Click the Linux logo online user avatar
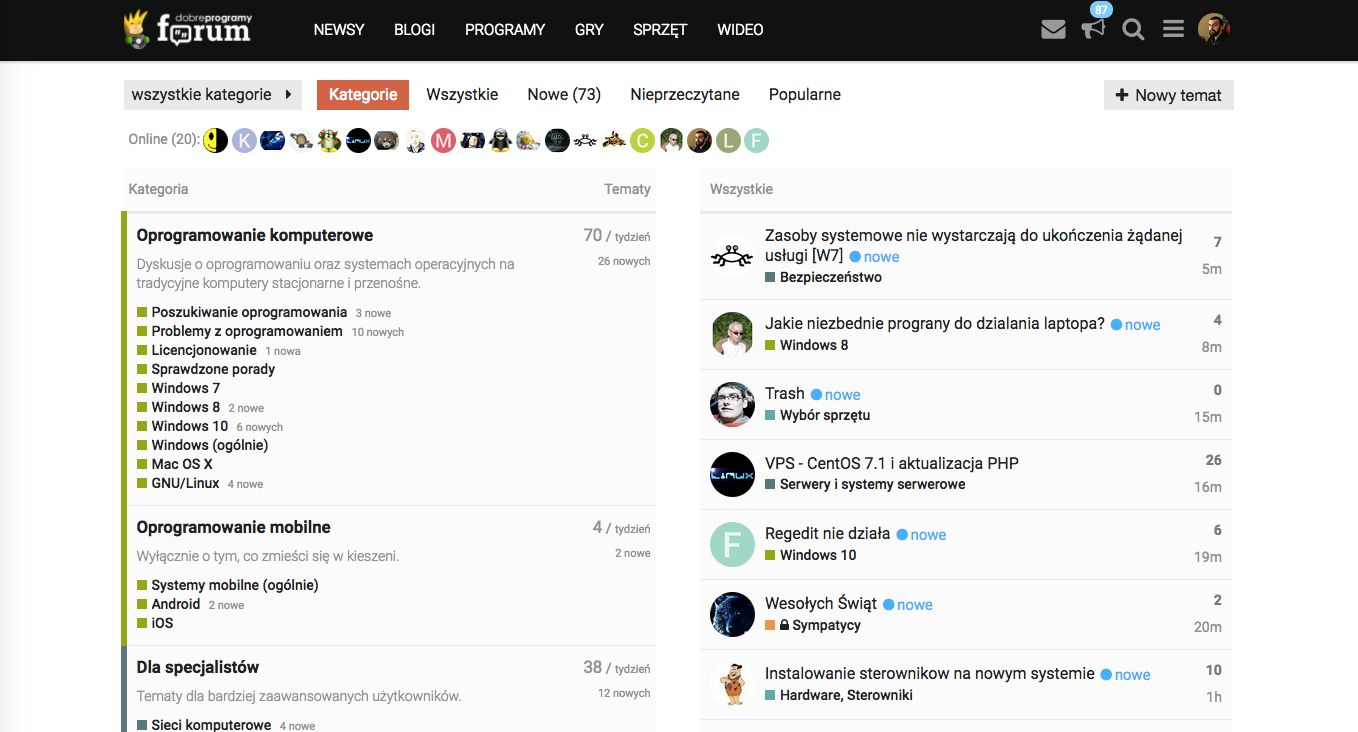 click(358, 141)
